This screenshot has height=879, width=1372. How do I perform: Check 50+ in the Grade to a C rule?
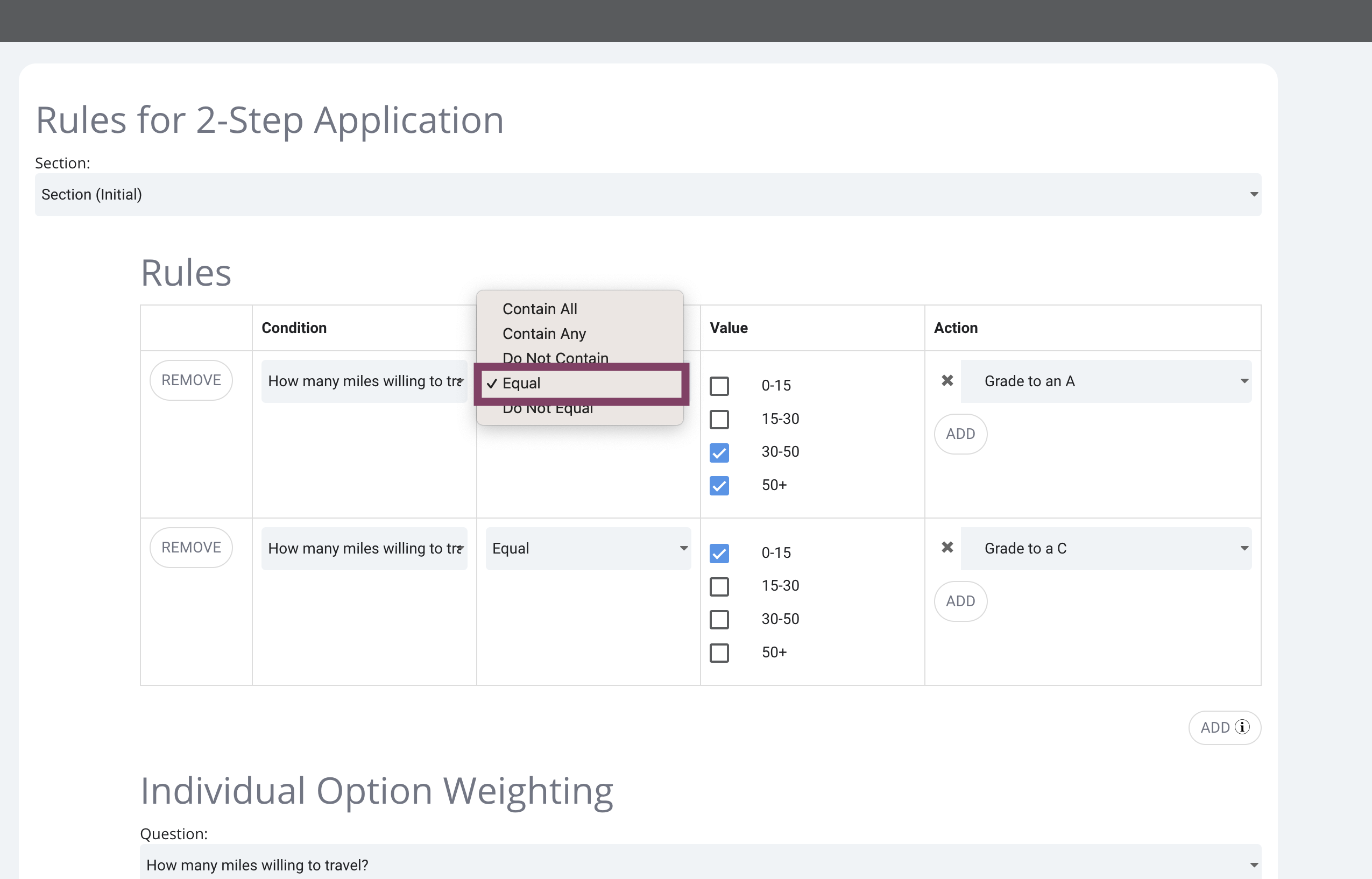point(719,653)
